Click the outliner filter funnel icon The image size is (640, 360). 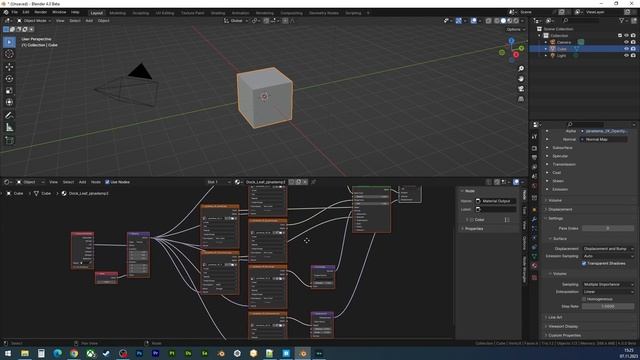[x=622, y=20]
